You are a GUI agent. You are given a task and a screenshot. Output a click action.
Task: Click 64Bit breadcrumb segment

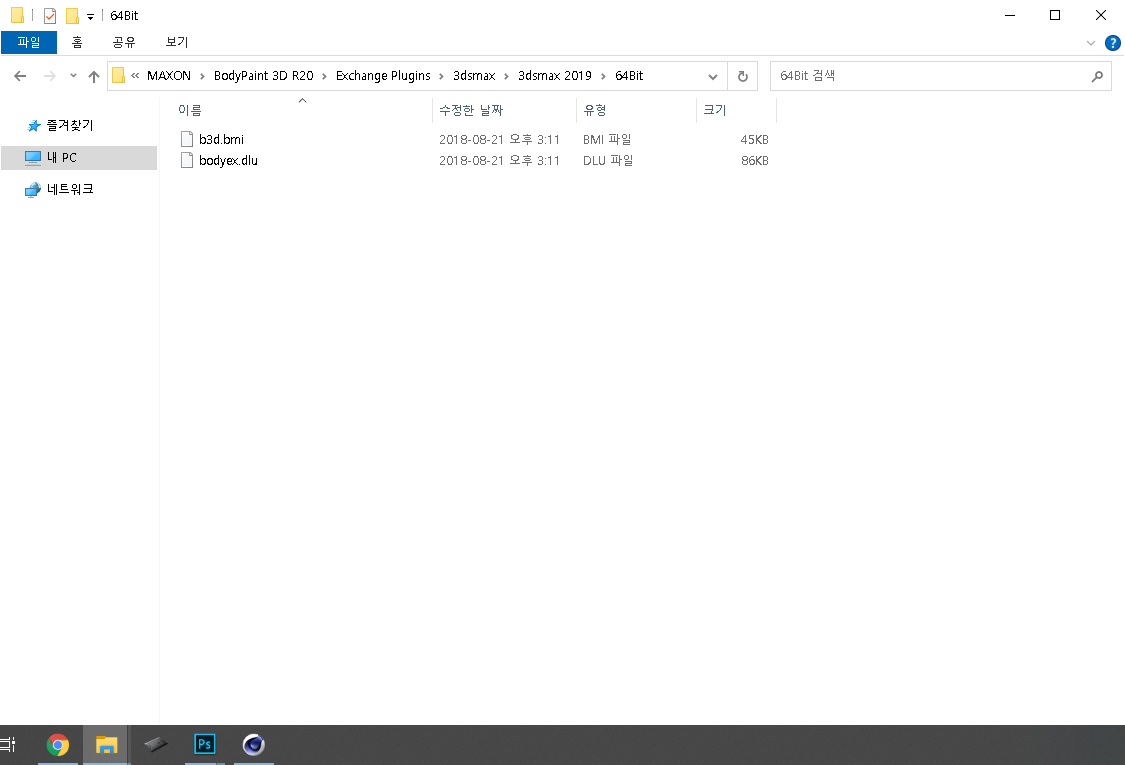[629, 76]
